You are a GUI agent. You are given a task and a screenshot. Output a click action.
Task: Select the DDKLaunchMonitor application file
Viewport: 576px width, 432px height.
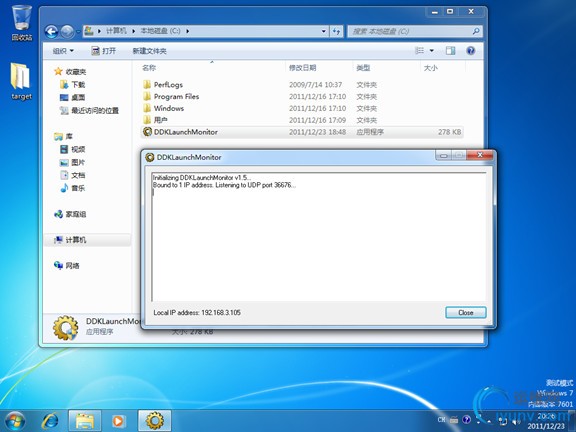[301, 132]
